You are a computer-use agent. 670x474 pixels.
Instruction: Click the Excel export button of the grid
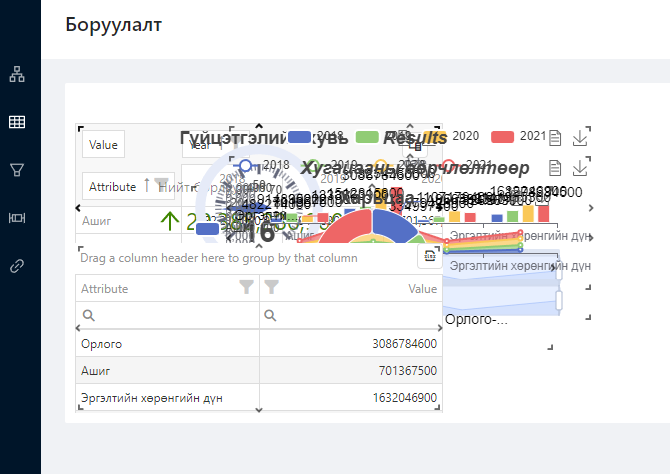(x=429, y=256)
